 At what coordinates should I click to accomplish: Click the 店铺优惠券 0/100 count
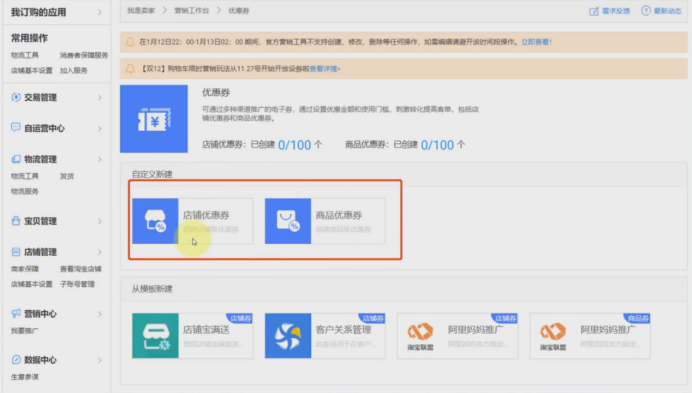point(294,145)
